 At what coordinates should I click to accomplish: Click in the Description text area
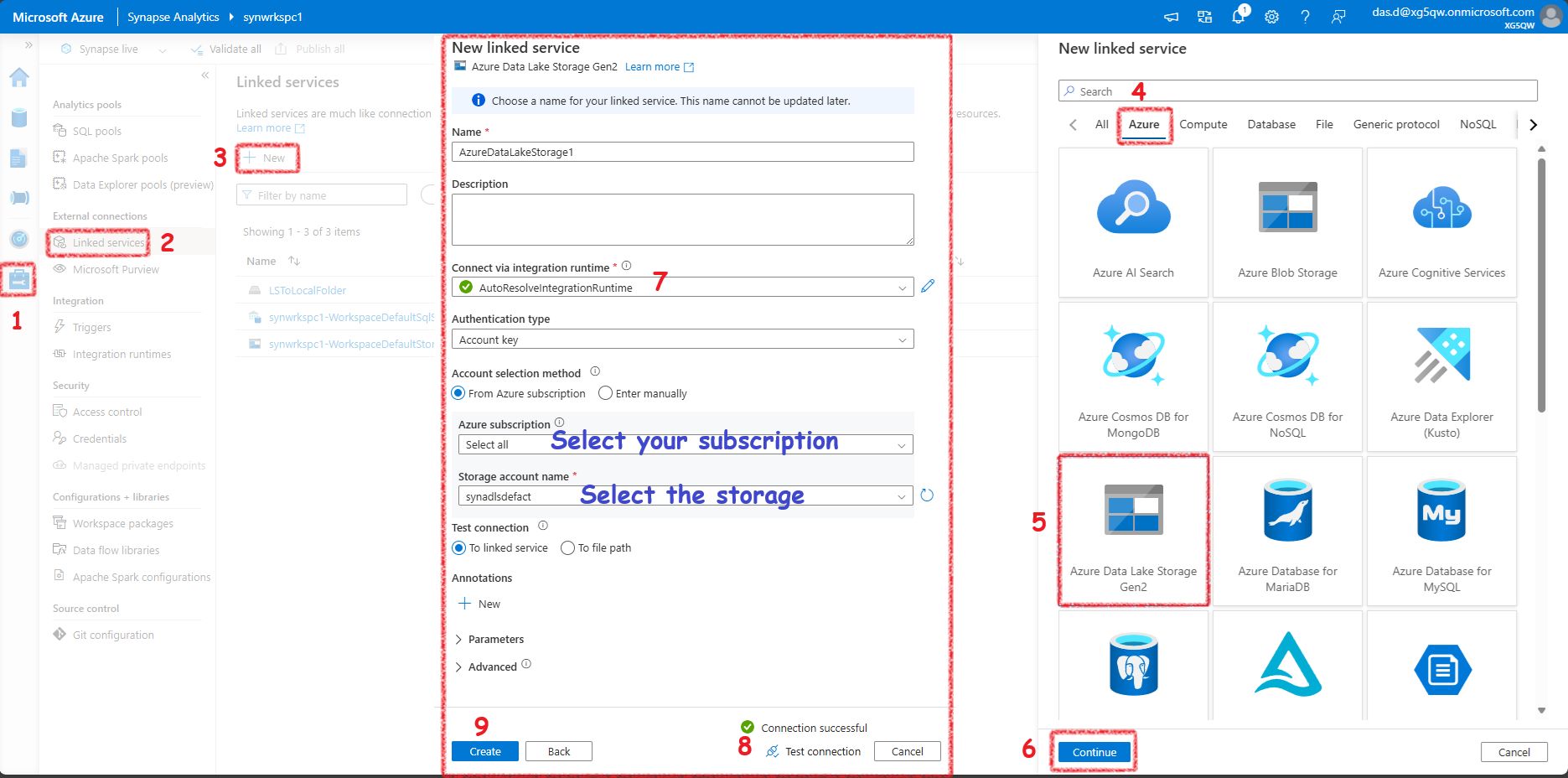(683, 220)
